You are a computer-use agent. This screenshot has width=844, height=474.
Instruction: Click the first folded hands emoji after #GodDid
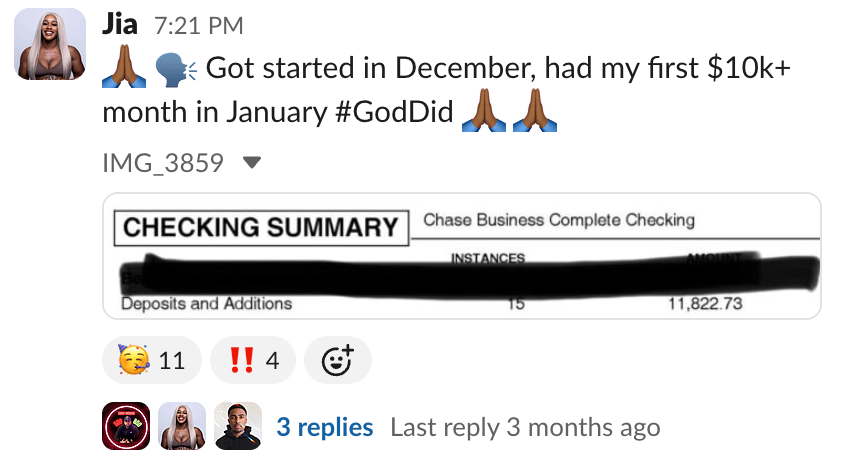pyautogui.click(x=484, y=112)
